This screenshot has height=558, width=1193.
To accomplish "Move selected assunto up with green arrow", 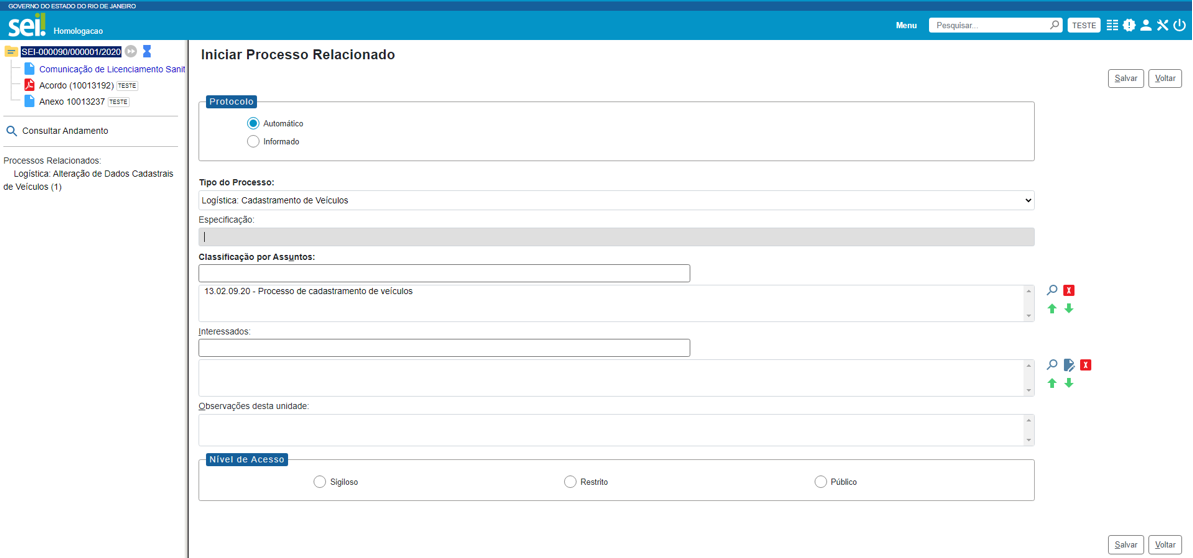I will click(x=1052, y=309).
